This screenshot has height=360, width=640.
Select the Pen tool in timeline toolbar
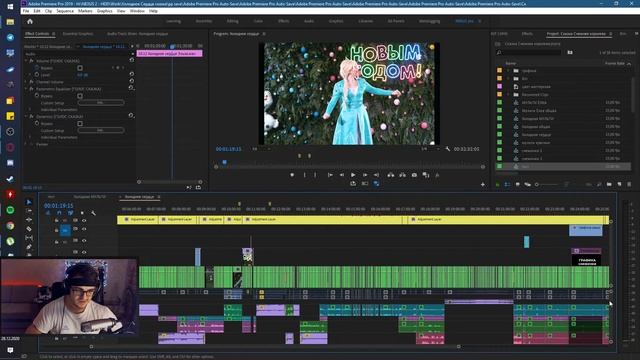tap(29, 247)
